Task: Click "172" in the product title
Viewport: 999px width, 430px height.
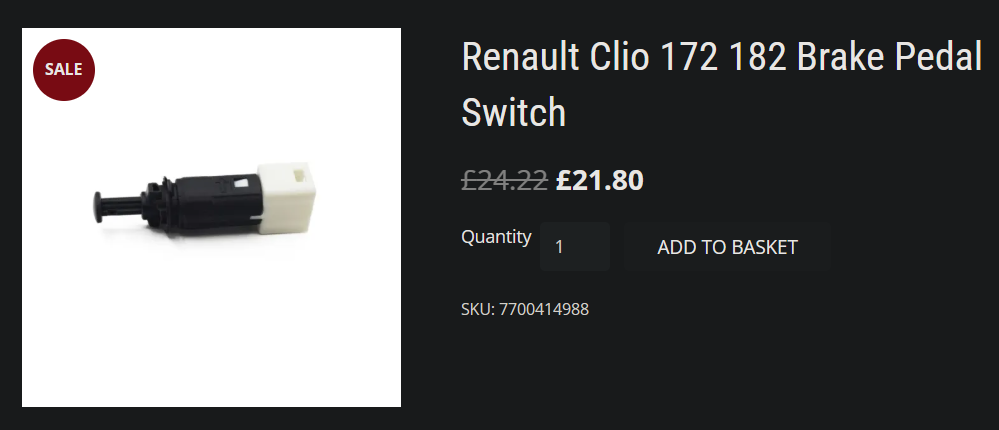Action: tap(688, 58)
